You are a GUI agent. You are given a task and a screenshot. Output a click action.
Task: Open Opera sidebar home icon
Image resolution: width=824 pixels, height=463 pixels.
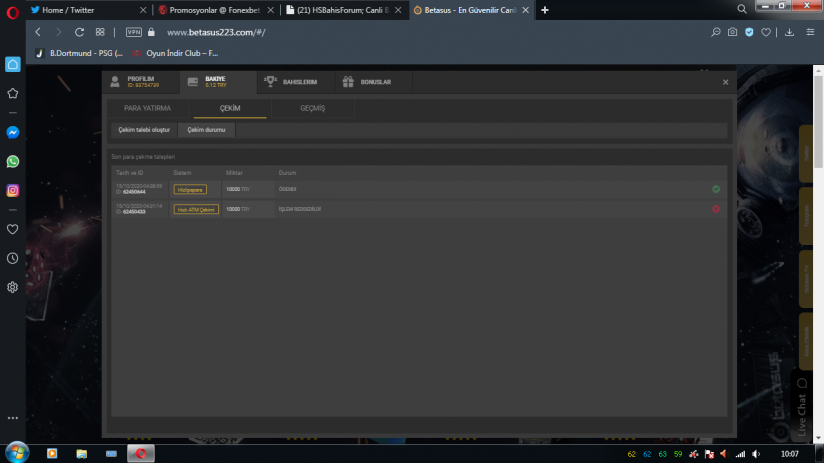pos(13,64)
